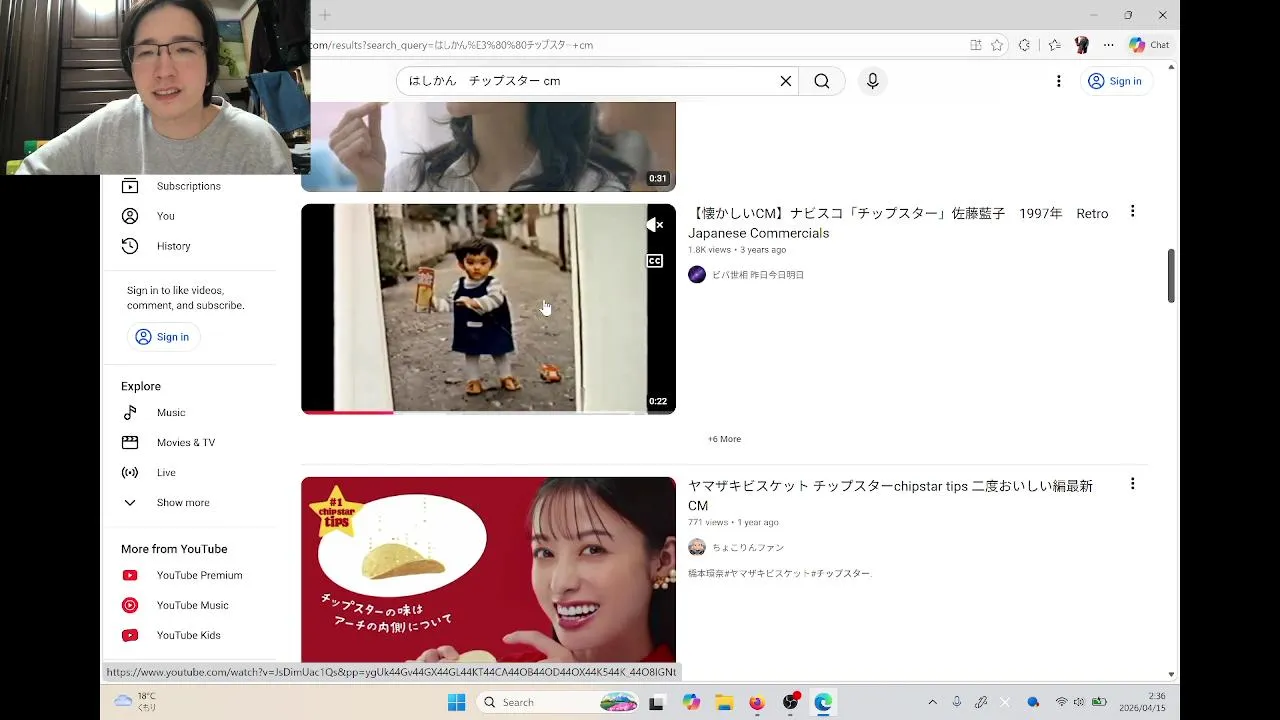Click the Sign in button in sidebar

point(163,337)
